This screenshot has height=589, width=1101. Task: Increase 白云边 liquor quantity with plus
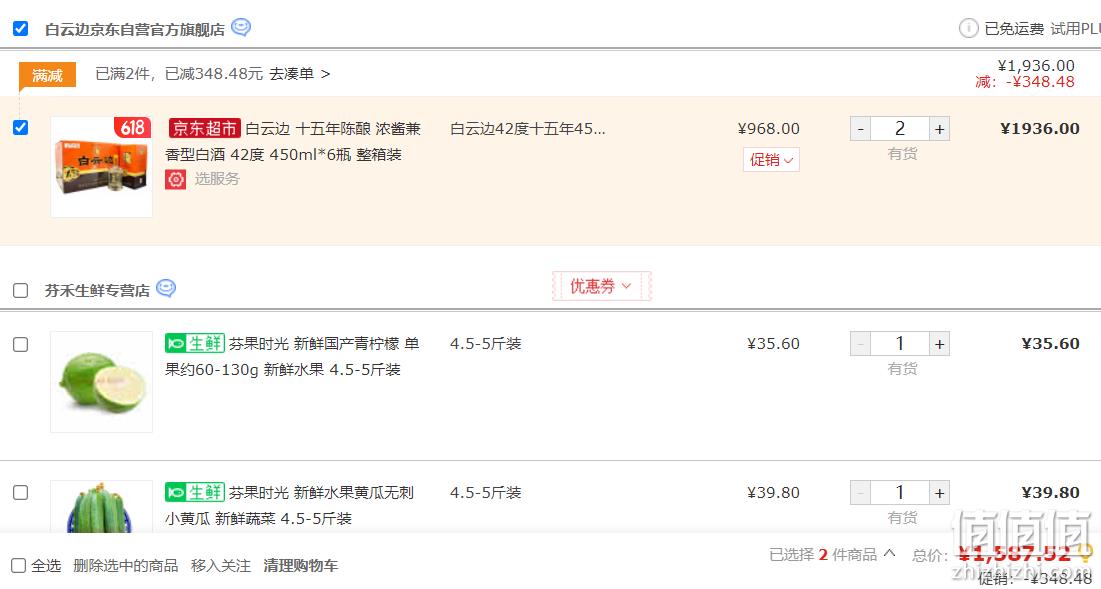coord(940,129)
